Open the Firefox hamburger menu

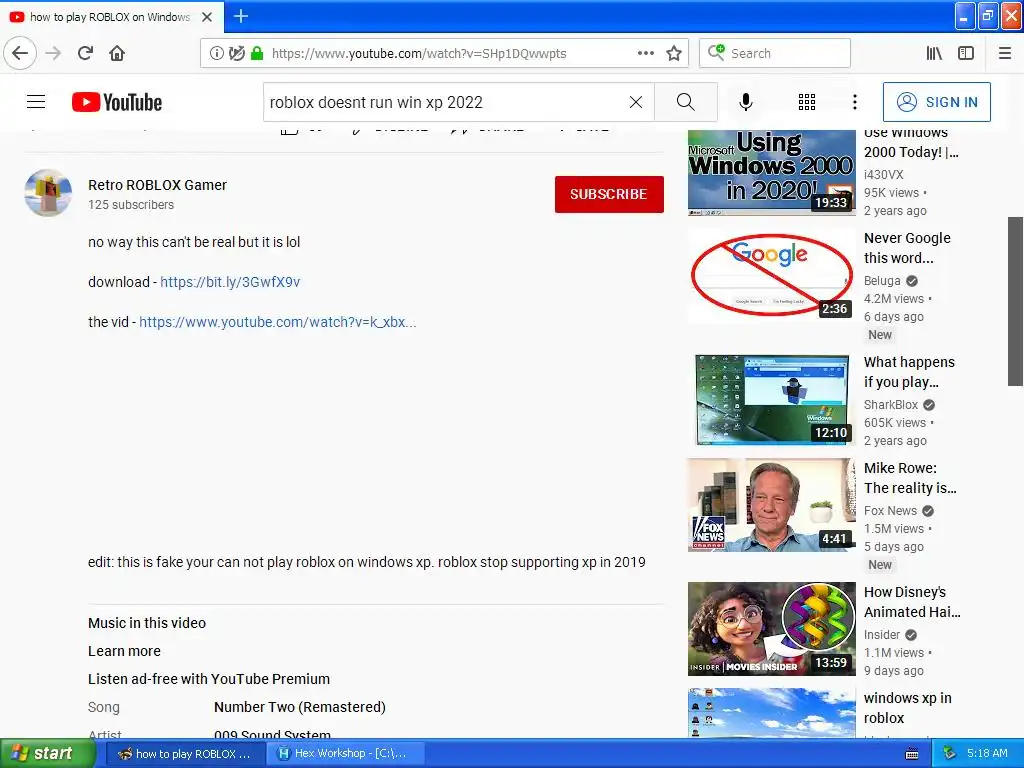[1004, 53]
